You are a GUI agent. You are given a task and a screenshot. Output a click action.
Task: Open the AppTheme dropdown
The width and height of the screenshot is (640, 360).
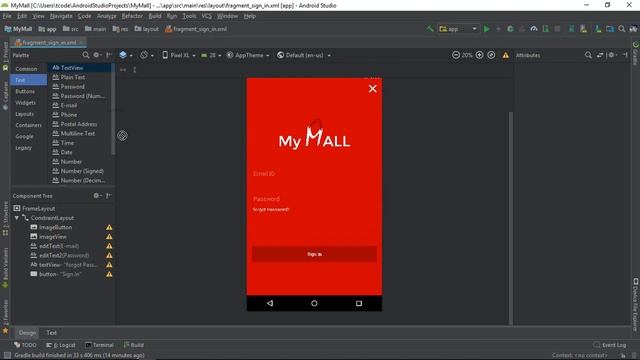(248, 55)
